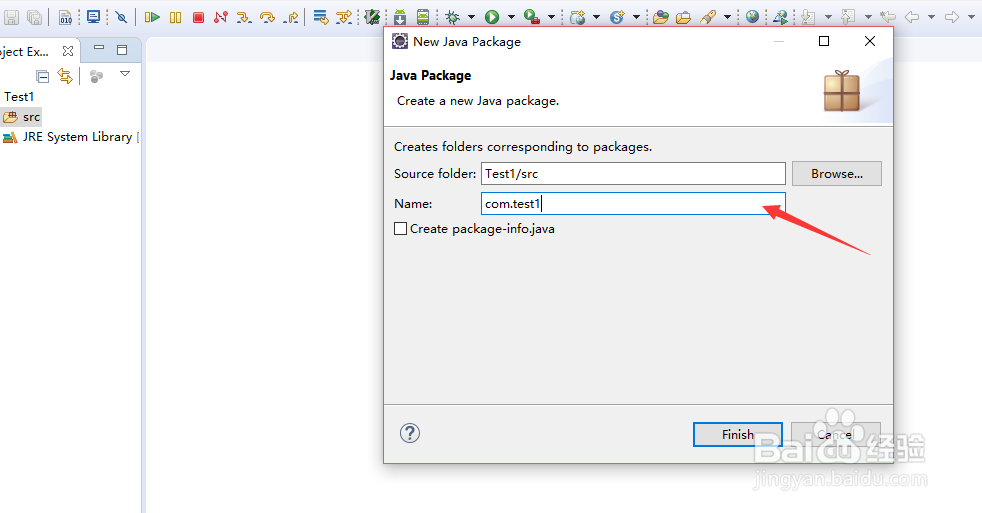Close the New Java Package dialog

point(870,41)
